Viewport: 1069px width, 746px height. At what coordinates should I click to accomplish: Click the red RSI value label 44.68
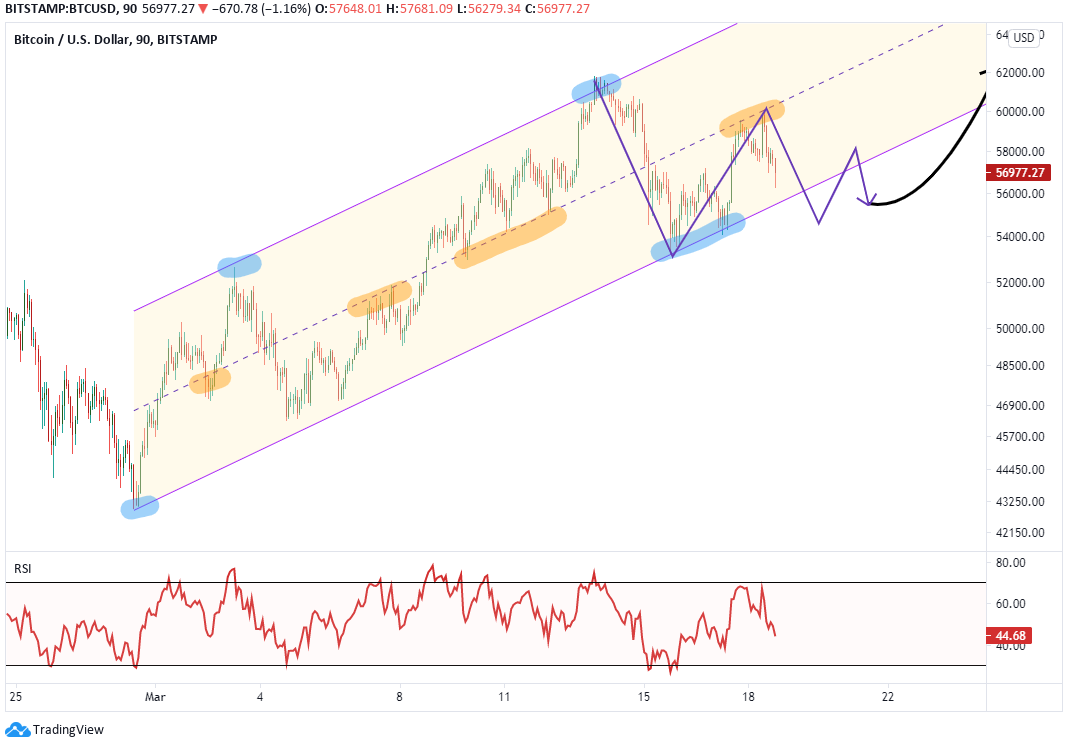pyautogui.click(x=1010, y=636)
